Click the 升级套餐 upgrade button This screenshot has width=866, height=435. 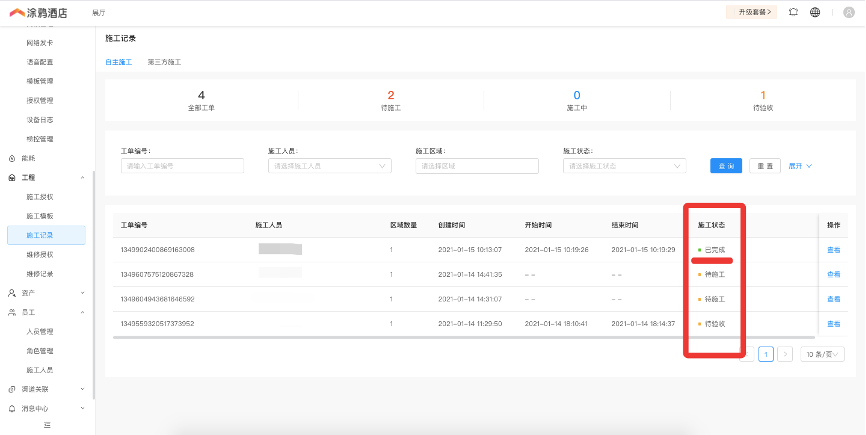point(751,12)
